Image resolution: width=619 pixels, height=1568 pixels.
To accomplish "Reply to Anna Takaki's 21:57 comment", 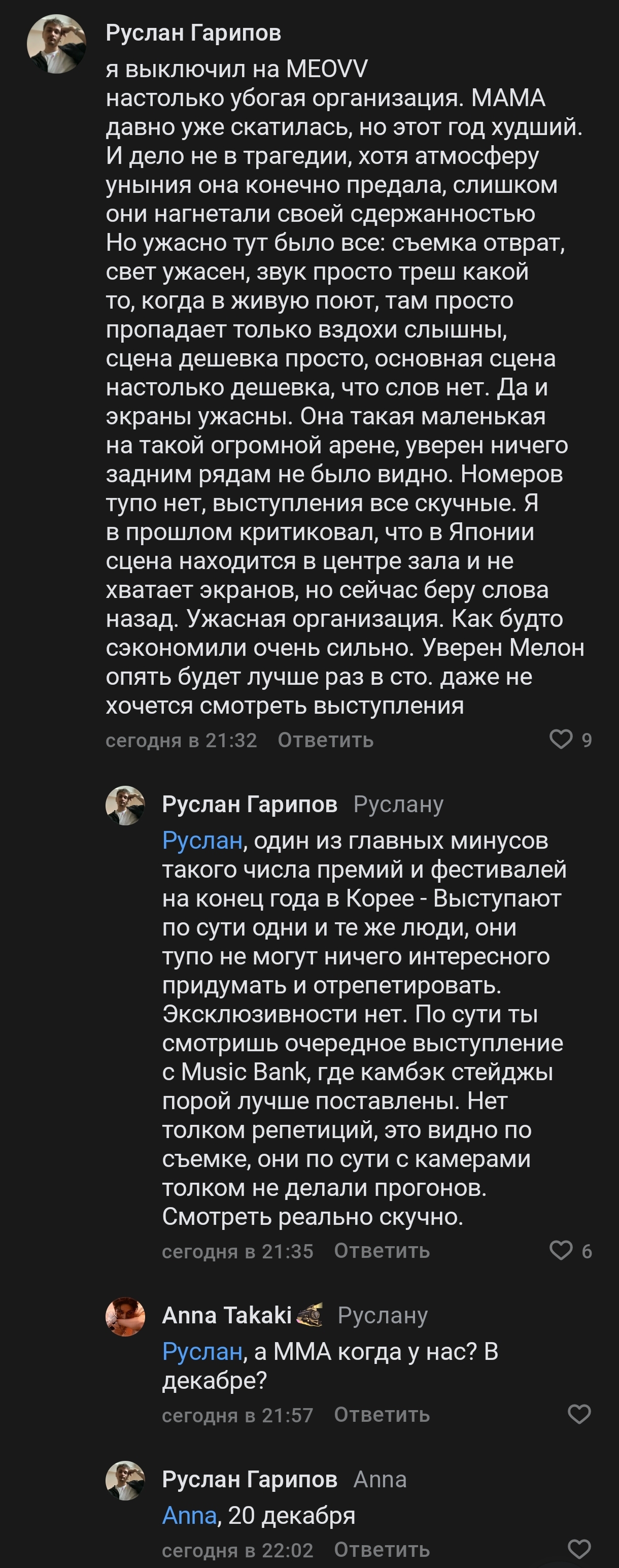I will pyautogui.click(x=382, y=1415).
